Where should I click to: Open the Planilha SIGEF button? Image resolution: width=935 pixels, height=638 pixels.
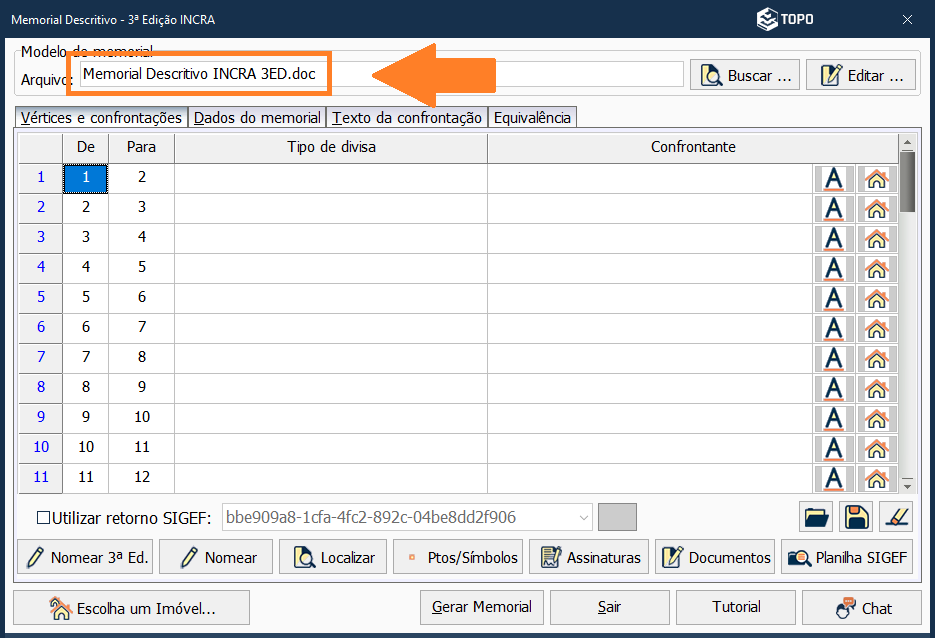tap(847, 557)
